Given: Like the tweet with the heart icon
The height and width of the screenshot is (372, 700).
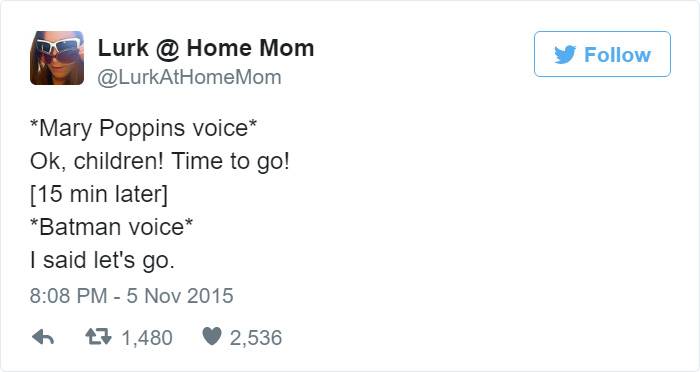Looking at the screenshot, I should click(212, 336).
